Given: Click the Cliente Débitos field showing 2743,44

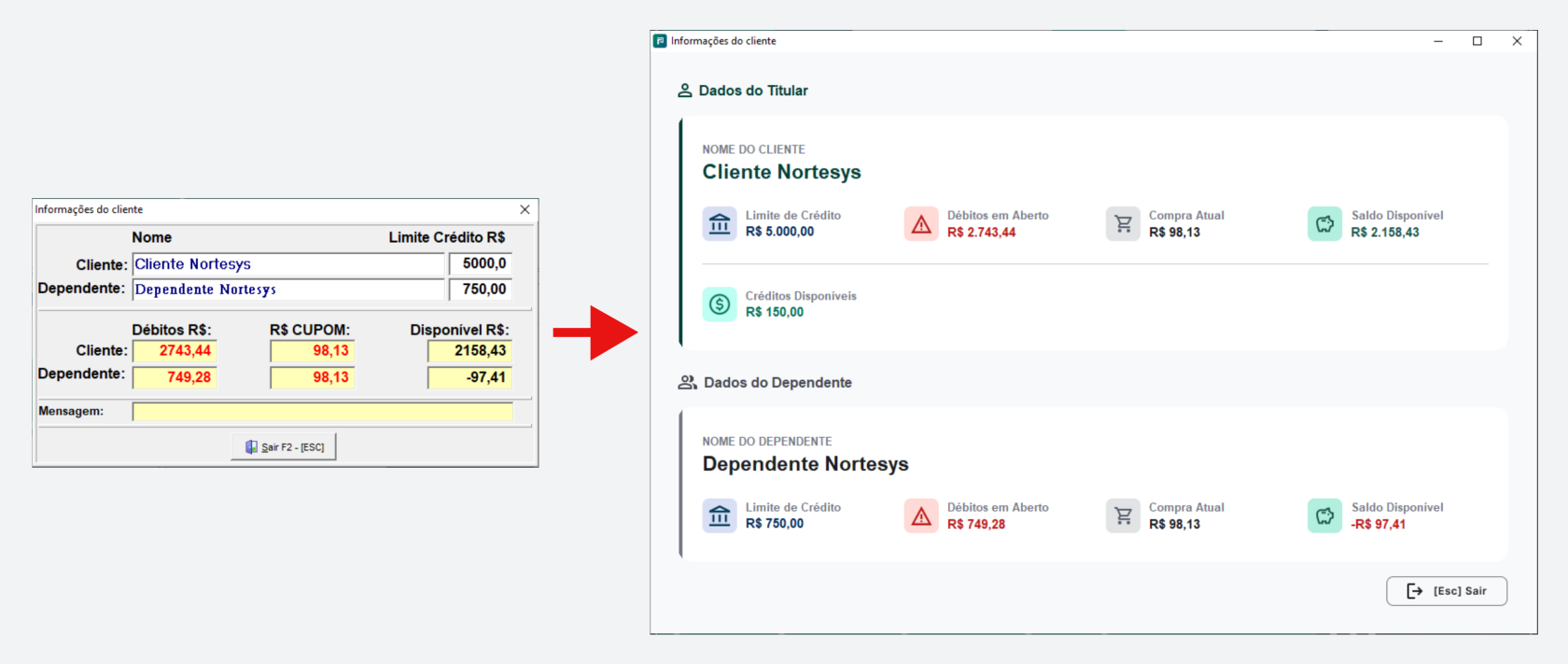Looking at the screenshot, I should (175, 351).
